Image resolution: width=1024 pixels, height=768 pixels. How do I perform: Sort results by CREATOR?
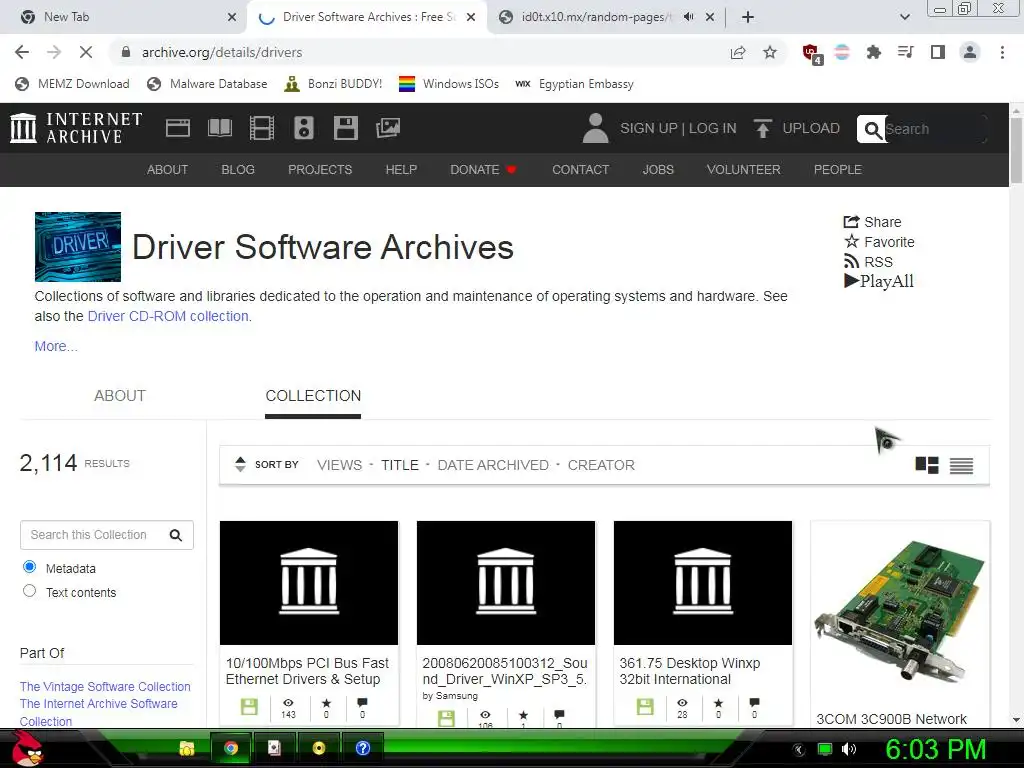point(601,465)
